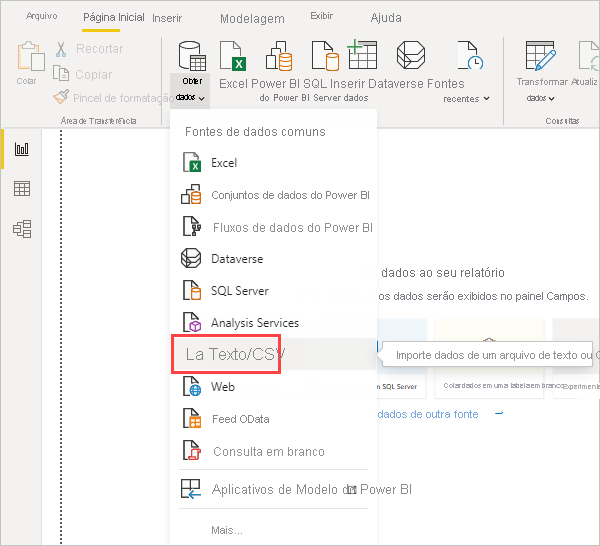Click the Consulta em branco icon

point(192,451)
